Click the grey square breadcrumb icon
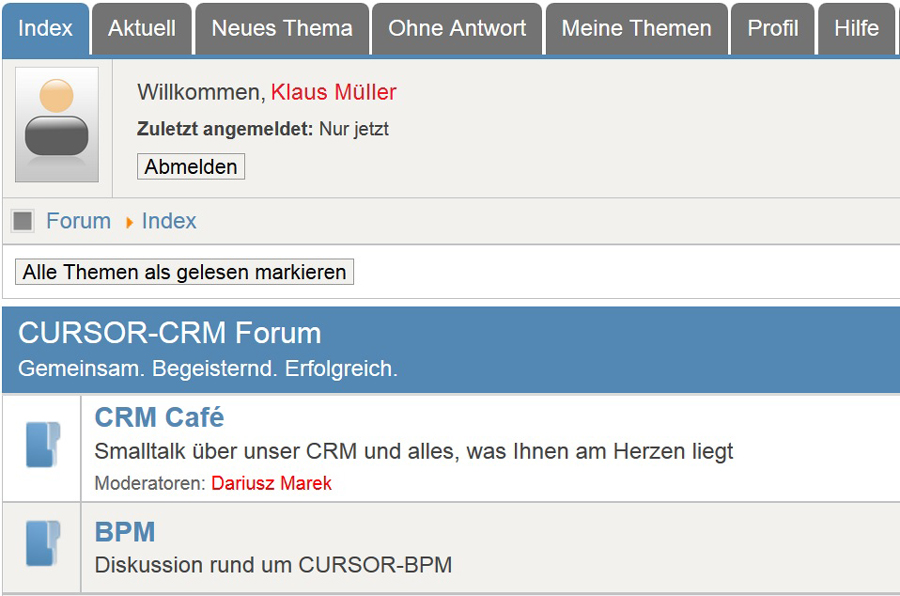Viewport: 900px width, 596px height. (x=23, y=221)
